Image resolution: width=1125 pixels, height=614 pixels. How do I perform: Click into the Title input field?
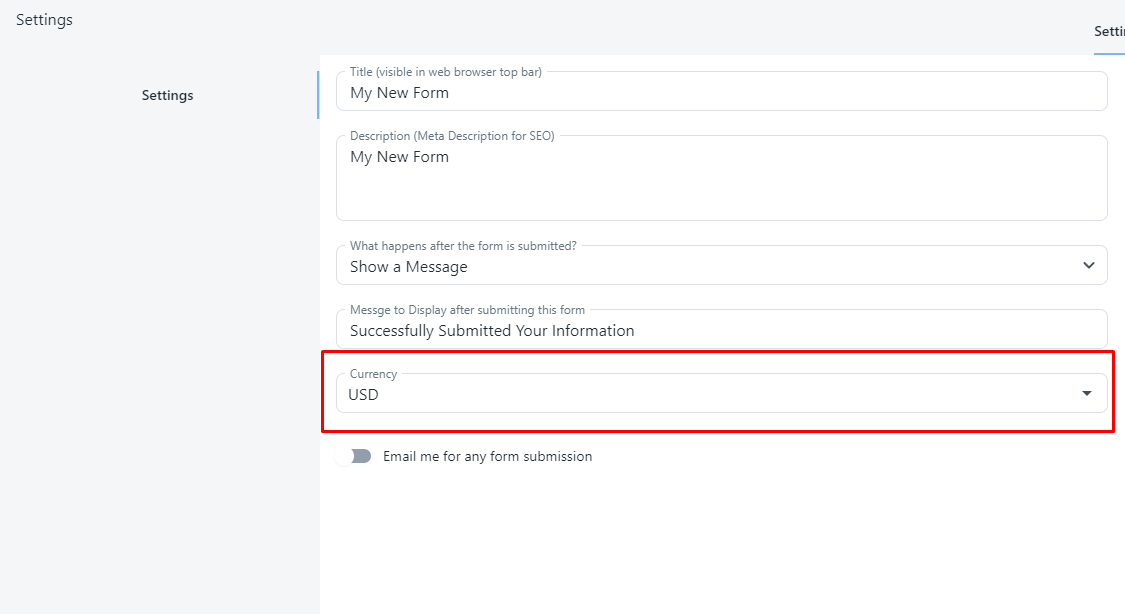[x=720, y=93]
